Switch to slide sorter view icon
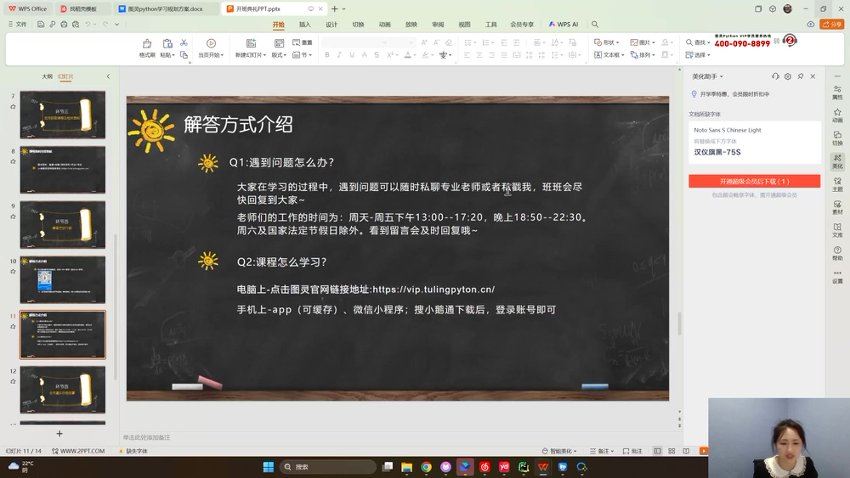 [x=672, y=451]
